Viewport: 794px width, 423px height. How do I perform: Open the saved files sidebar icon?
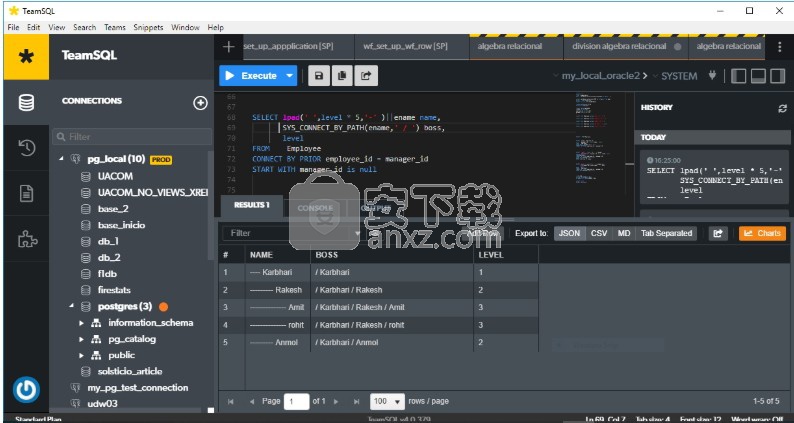(x=26, y=193)
